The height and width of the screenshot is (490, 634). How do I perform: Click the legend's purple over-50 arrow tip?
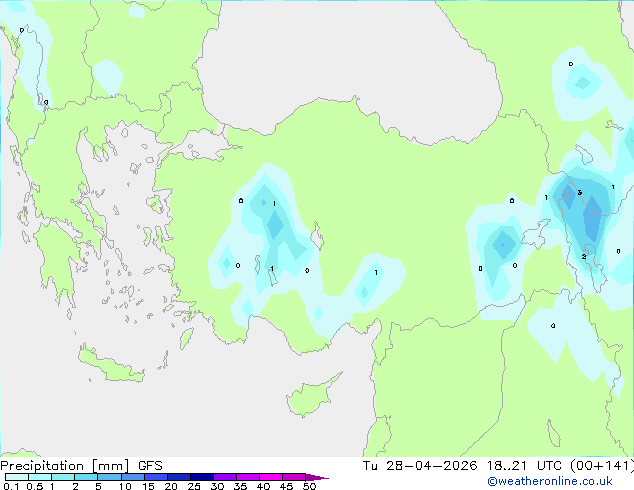(317, 477)
